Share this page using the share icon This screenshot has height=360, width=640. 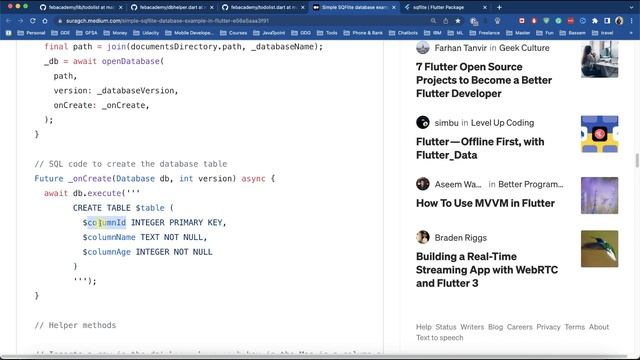[x=446, y=21]
